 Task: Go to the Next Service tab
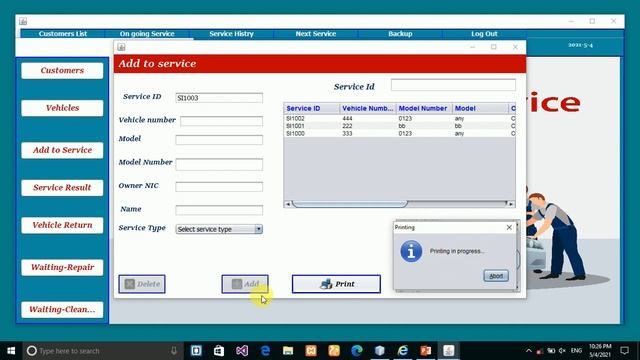coord(316,34)
